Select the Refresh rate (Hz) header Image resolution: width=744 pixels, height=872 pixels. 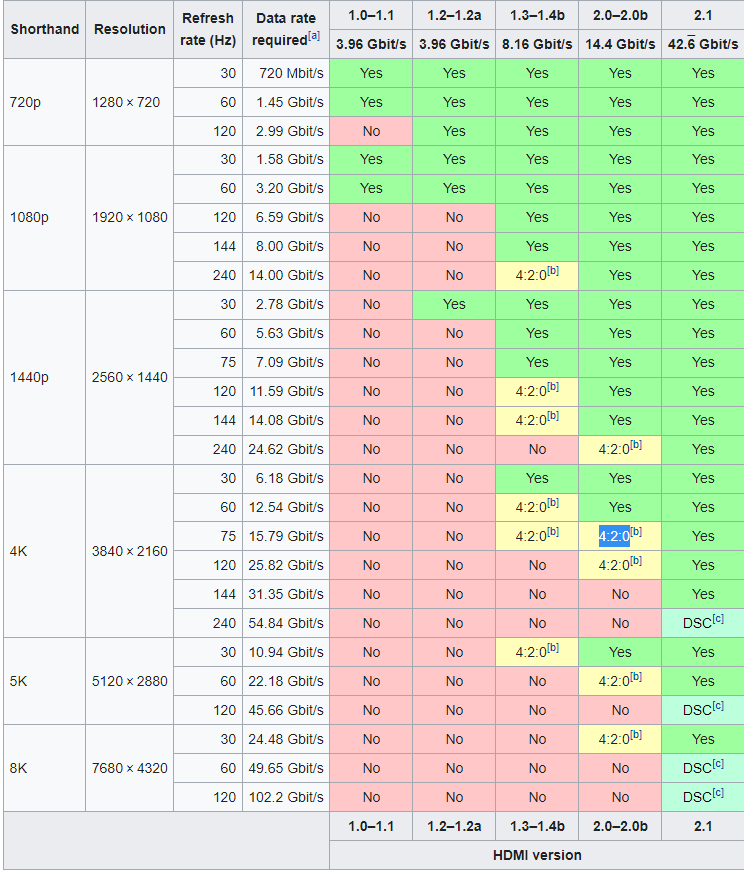208,29
